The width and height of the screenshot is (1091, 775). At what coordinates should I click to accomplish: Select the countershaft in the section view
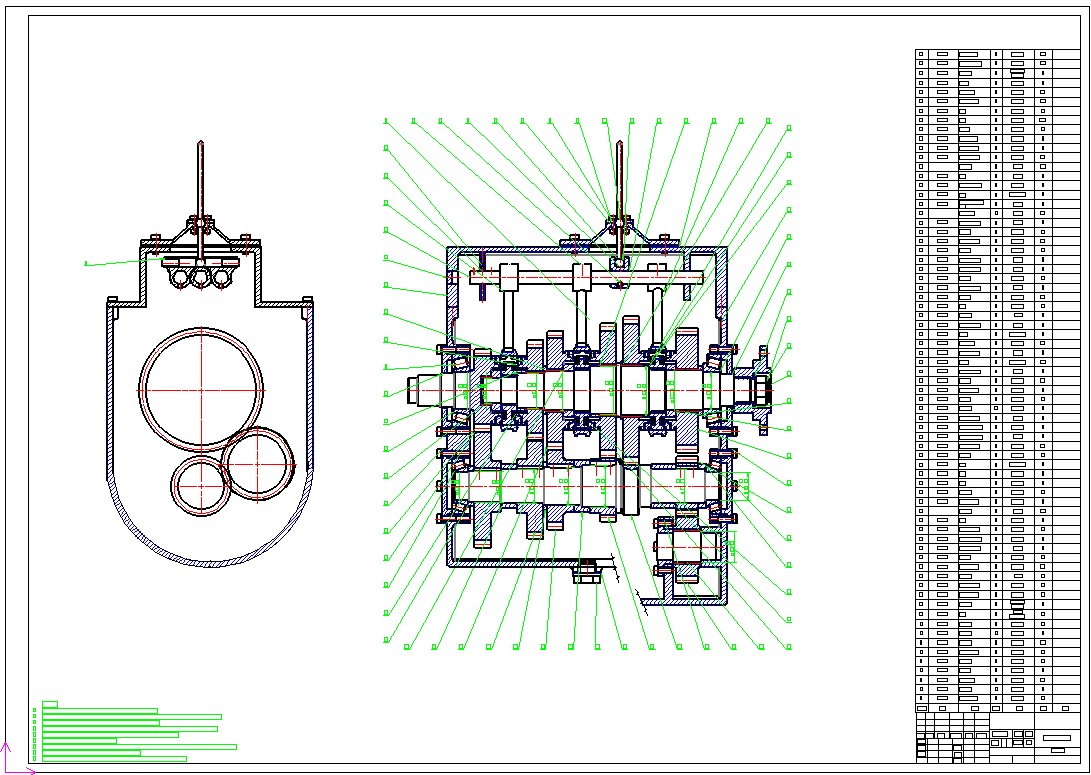(x=590, y=488)
